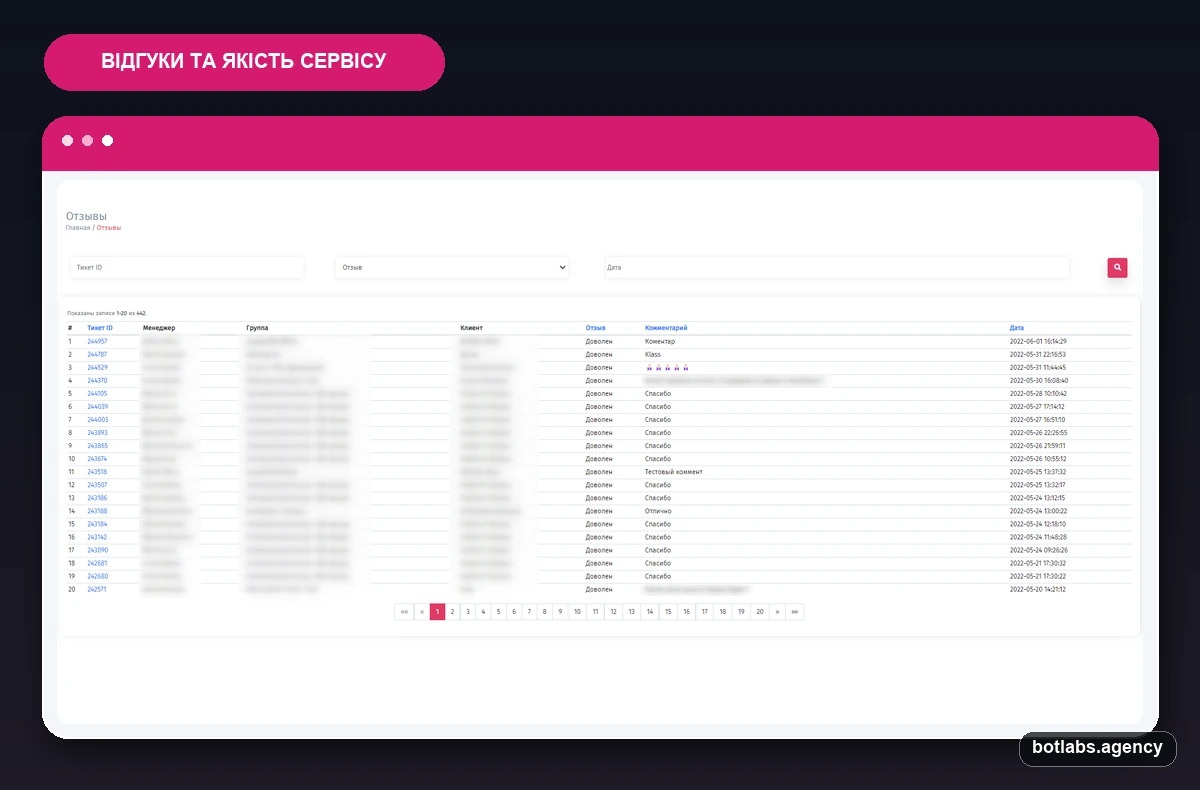Image resolution: width=1200 pixels, height=790 pixels.
Task: Click the date 2022-05-31 22:16:53
Action: [1038, 354]
